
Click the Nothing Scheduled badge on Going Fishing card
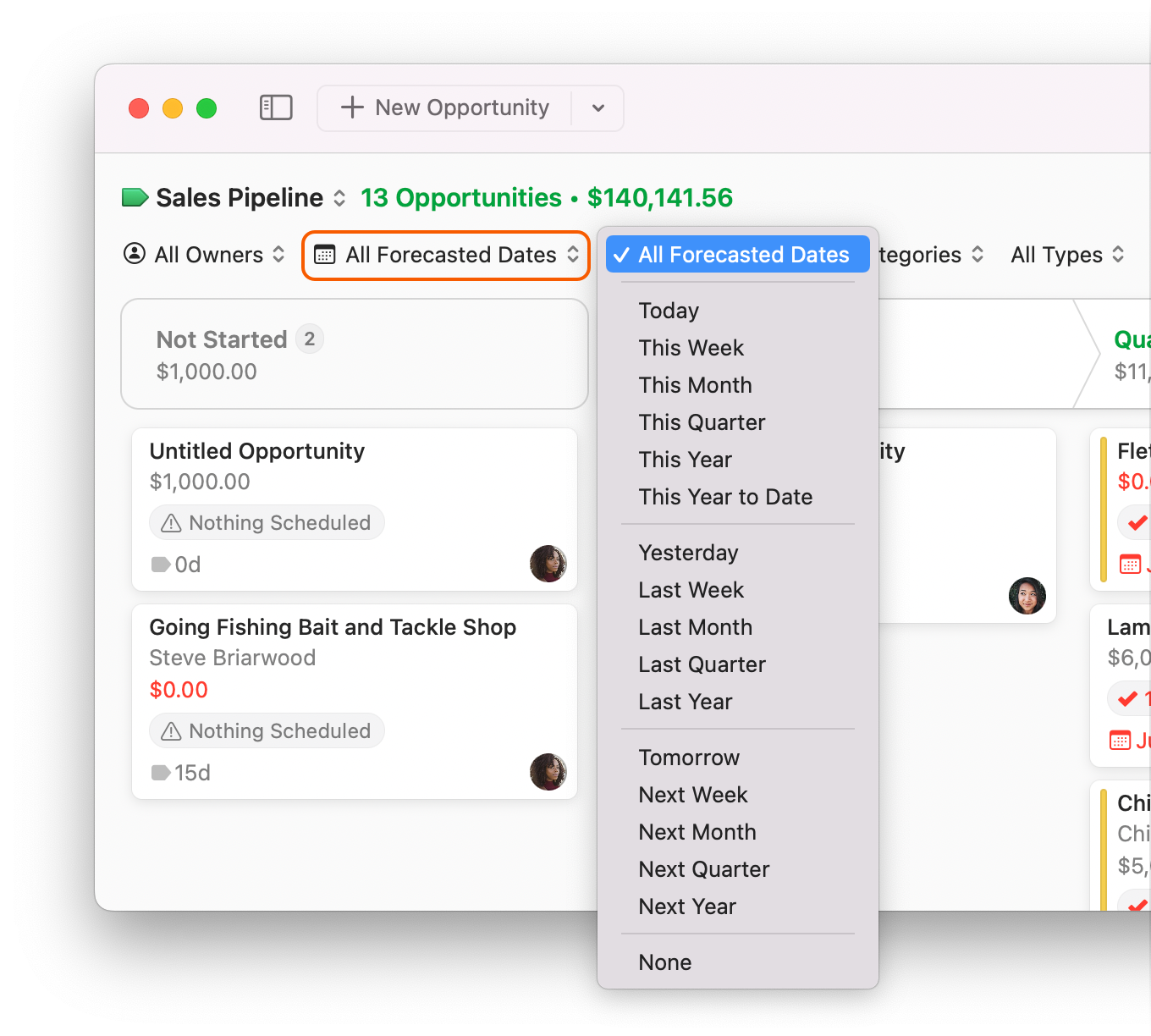coord(267,730)
